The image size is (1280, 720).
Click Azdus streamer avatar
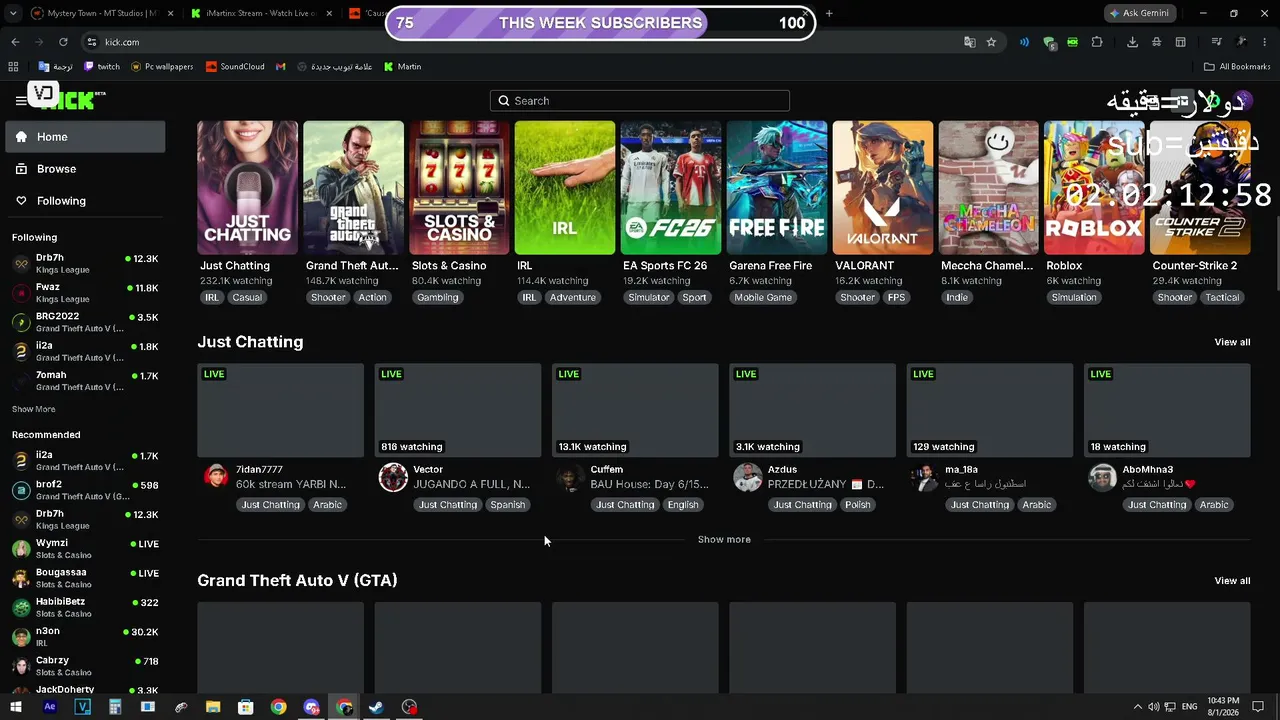coord(747,478)
